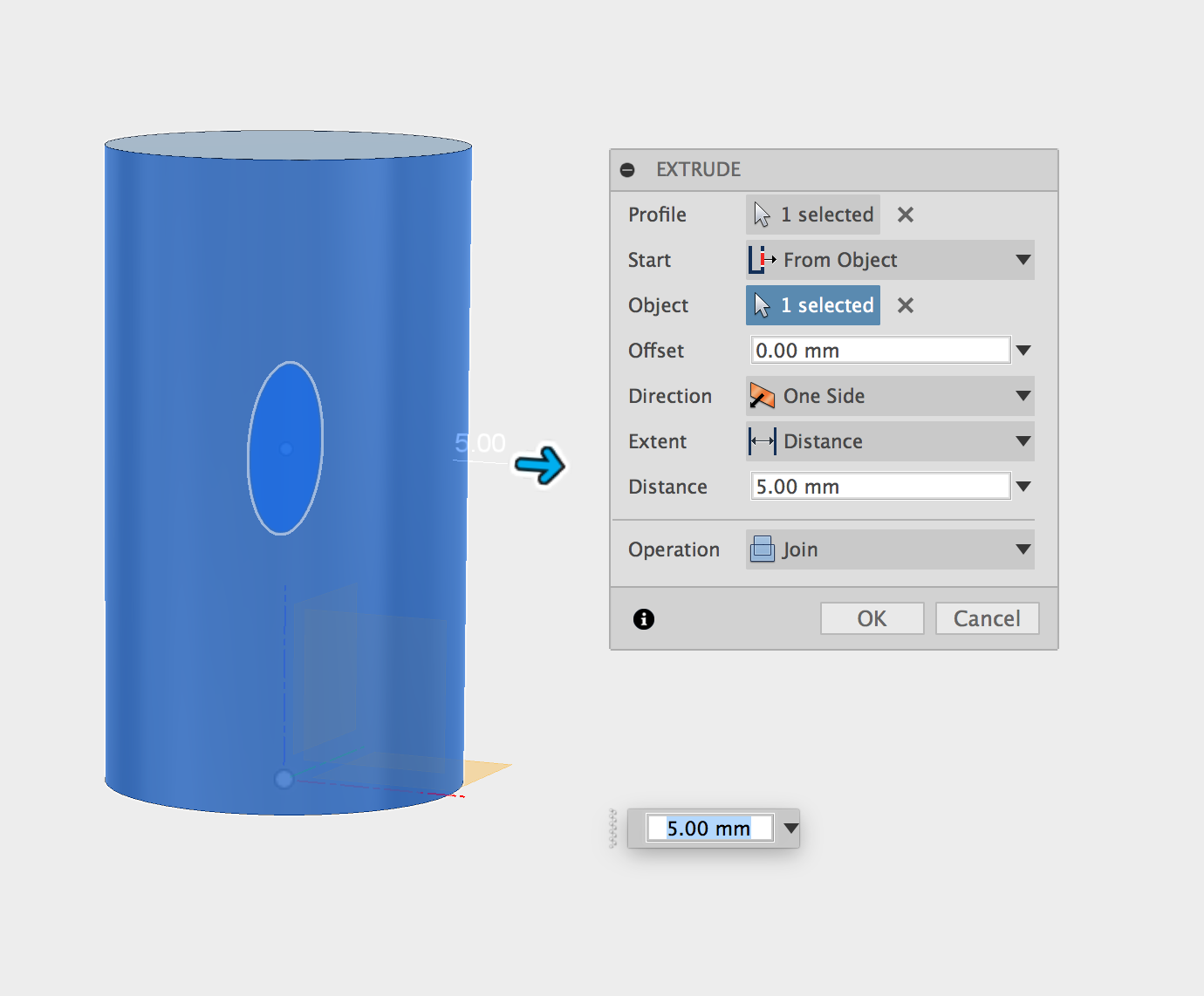Collapse the EXTRUDE dialog with the minus icon
This screenshot has width=1204, height=996.
[x=627, y=170]
